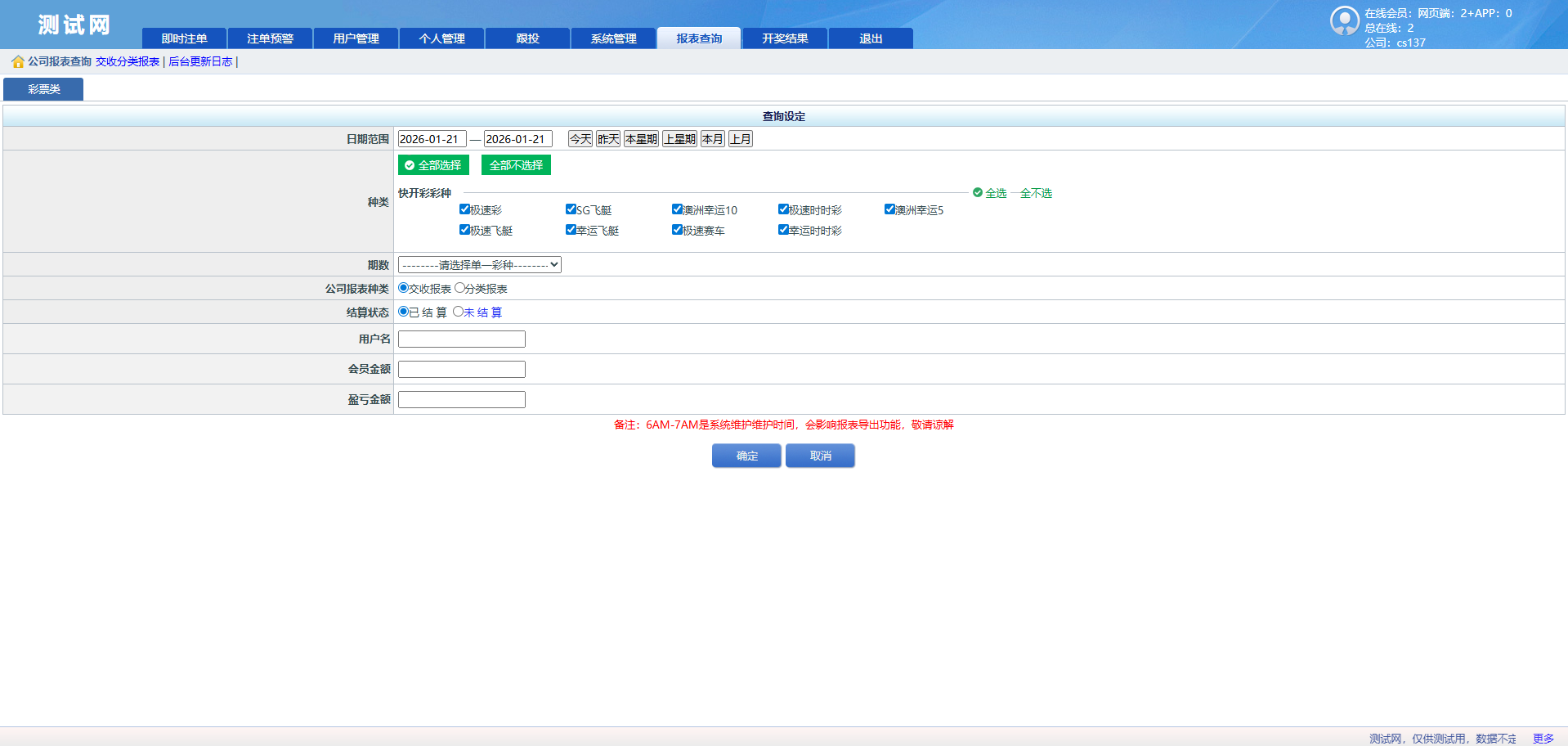Uncheck the 澳洲幸运5 checkbox
Screen dimensions: 1568x746
pyautogui.click(x=889, y=209)
